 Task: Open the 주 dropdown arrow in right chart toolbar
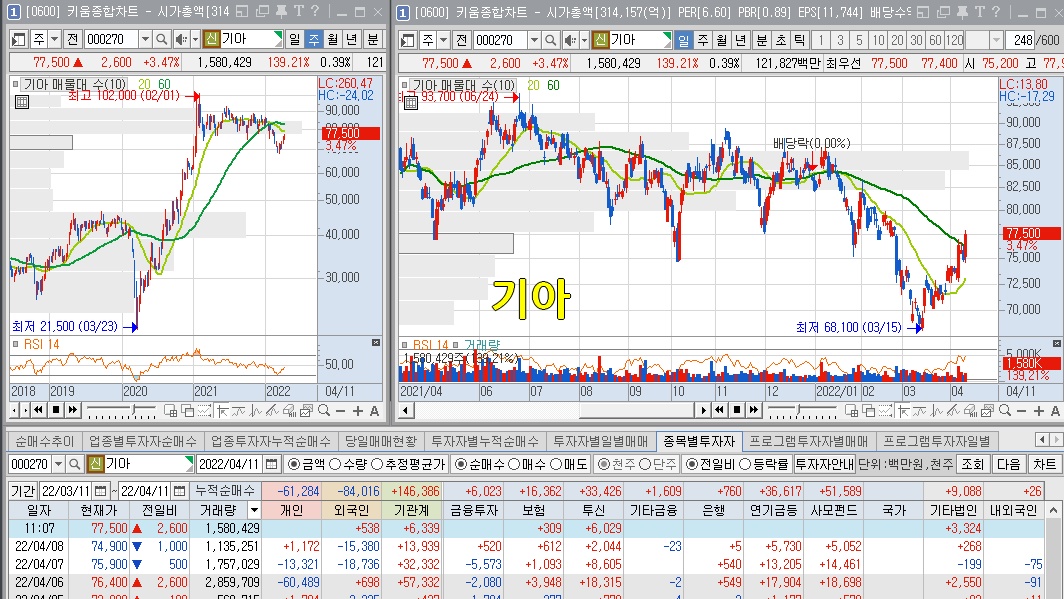[x=444, y=40]
